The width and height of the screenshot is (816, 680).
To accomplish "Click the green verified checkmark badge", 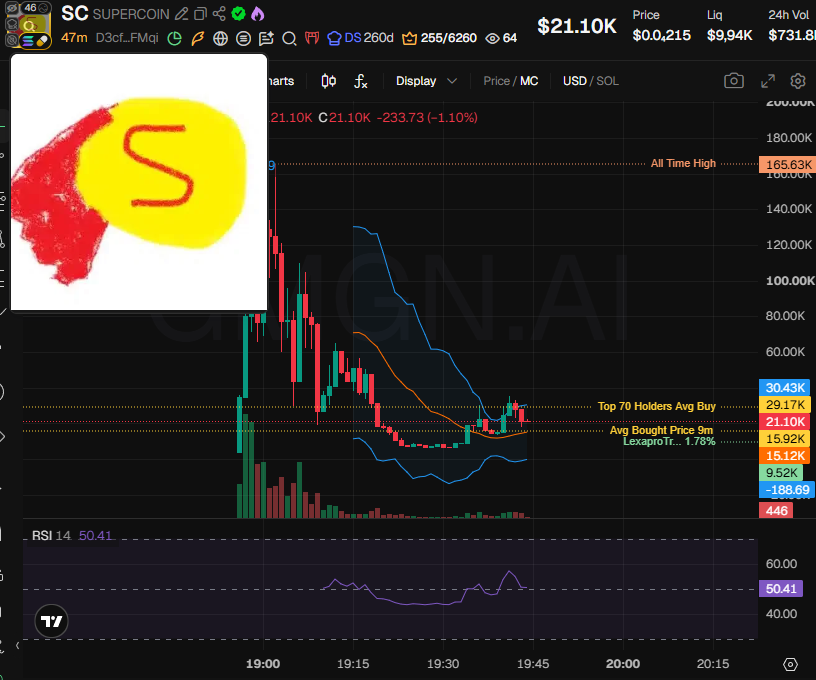I will [238, 14].
